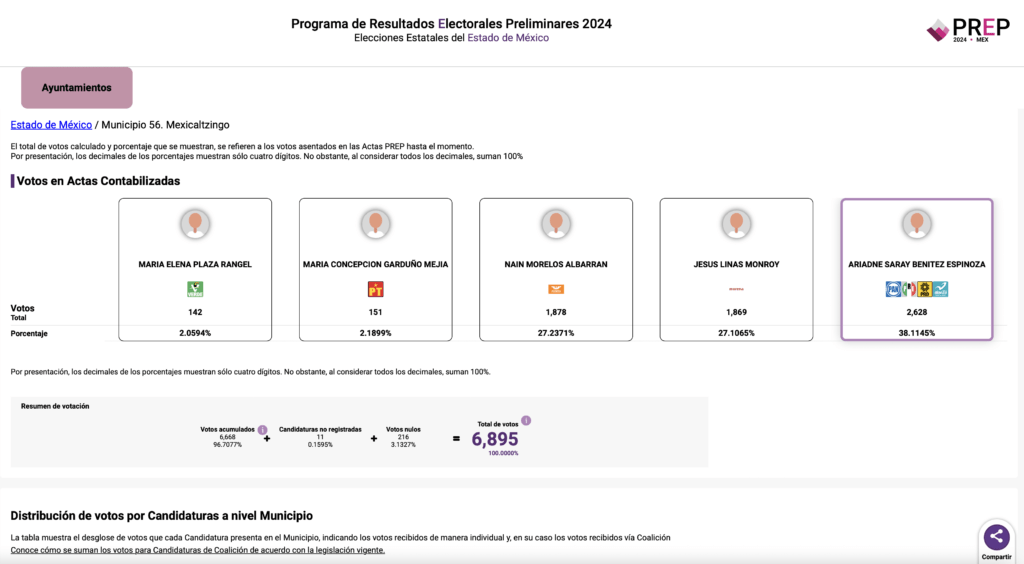
Task: Click the Movimiento Ciudadano party logo
Action: 556,289
